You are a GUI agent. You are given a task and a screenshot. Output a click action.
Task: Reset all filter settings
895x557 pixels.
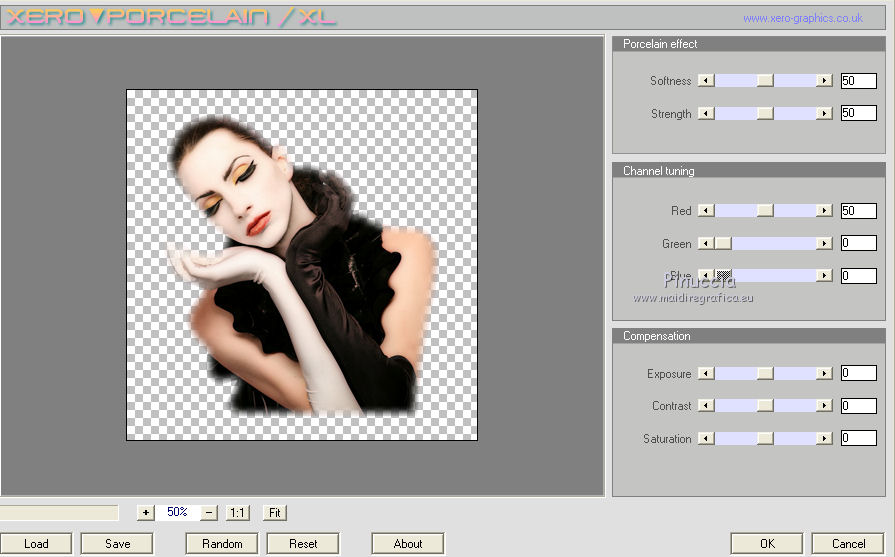tap(302, 544)
